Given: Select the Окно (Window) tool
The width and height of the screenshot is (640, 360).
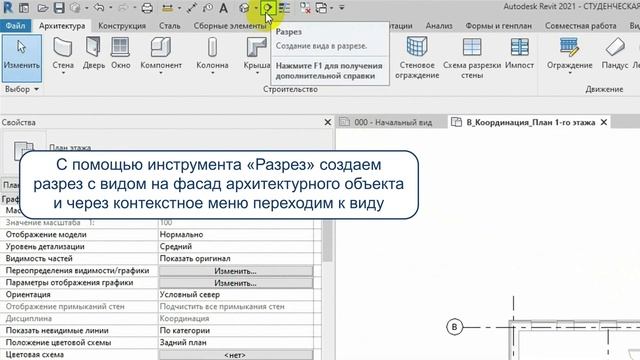Looking at the screenshot, I should 120,53.
